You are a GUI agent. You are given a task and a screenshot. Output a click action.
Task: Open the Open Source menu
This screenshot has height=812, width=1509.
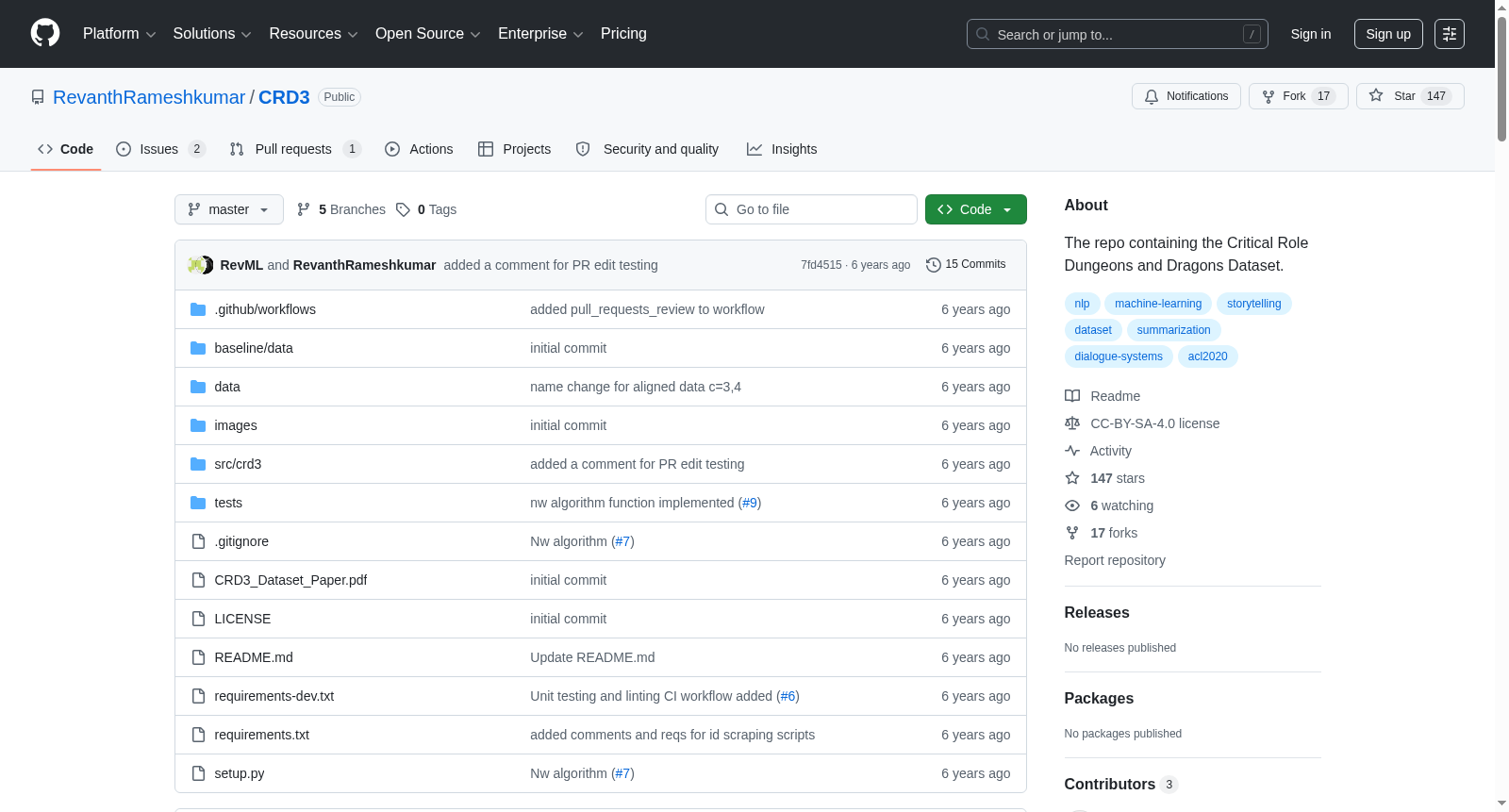[x=428, y=34]
